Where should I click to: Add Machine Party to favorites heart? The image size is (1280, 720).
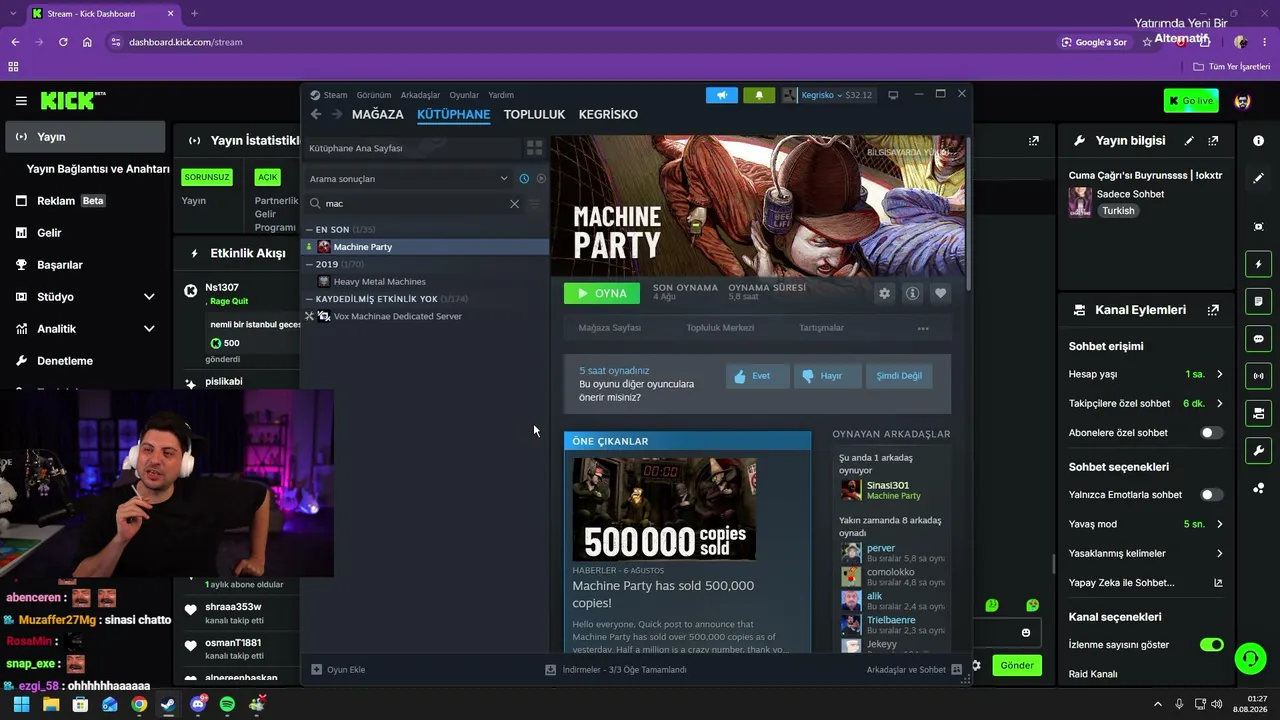point(940,293)
